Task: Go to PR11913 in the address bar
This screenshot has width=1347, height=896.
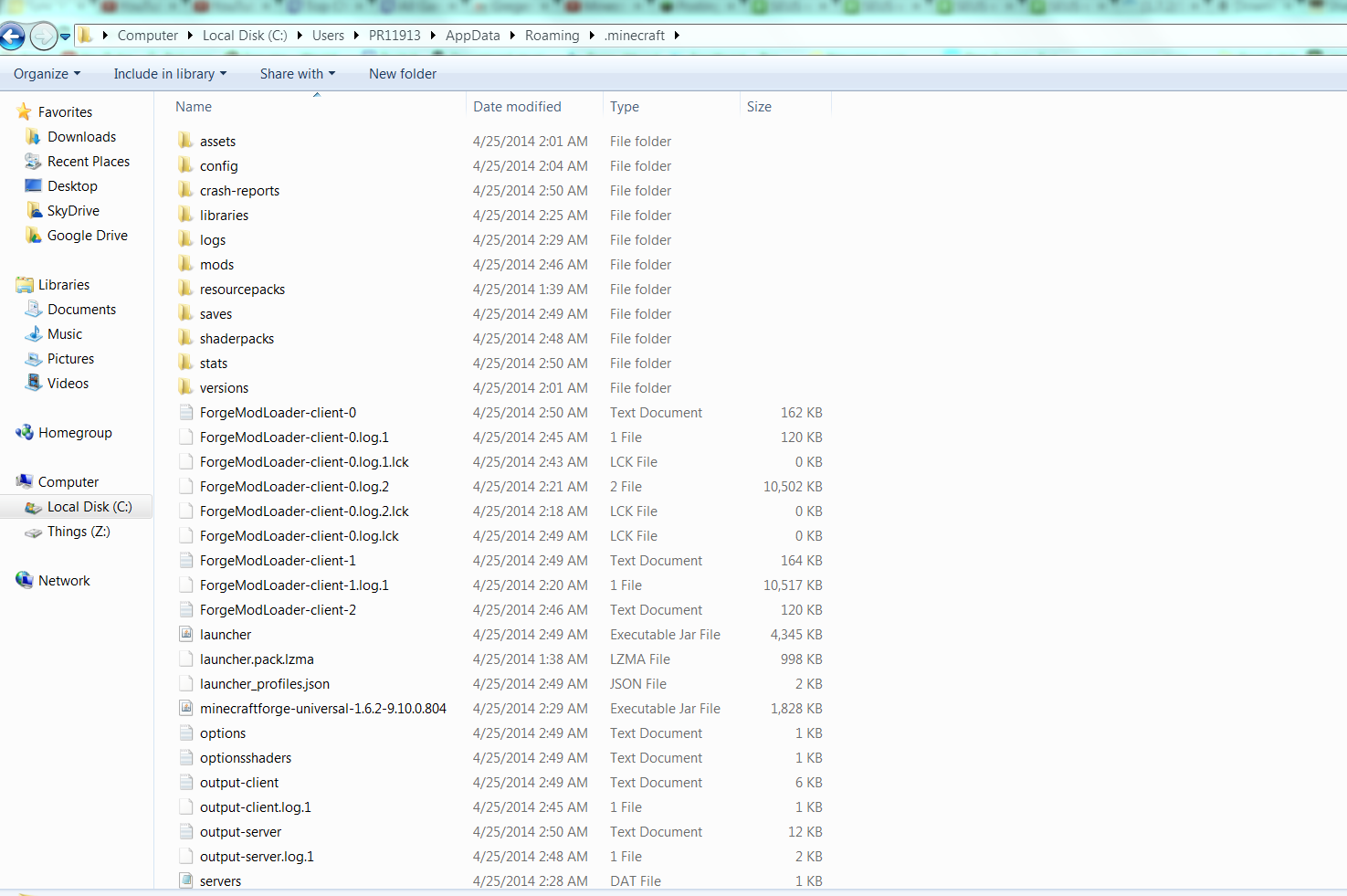Action: (x=395, y=36)
